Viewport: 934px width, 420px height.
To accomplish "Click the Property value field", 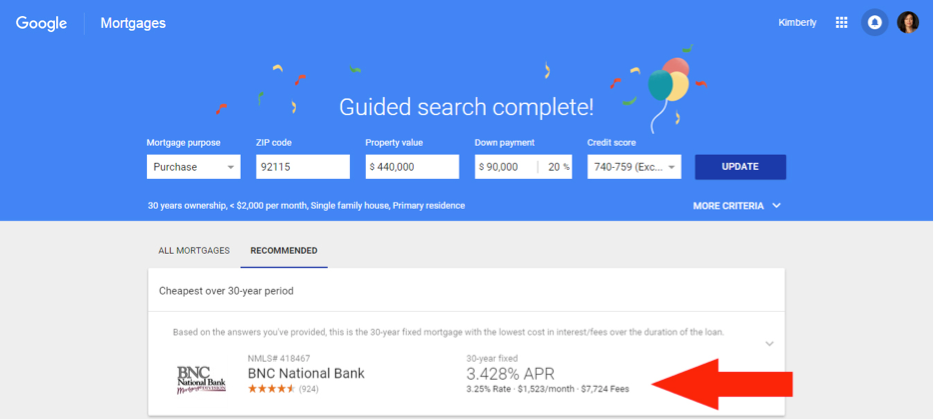I will coord(412,167).
